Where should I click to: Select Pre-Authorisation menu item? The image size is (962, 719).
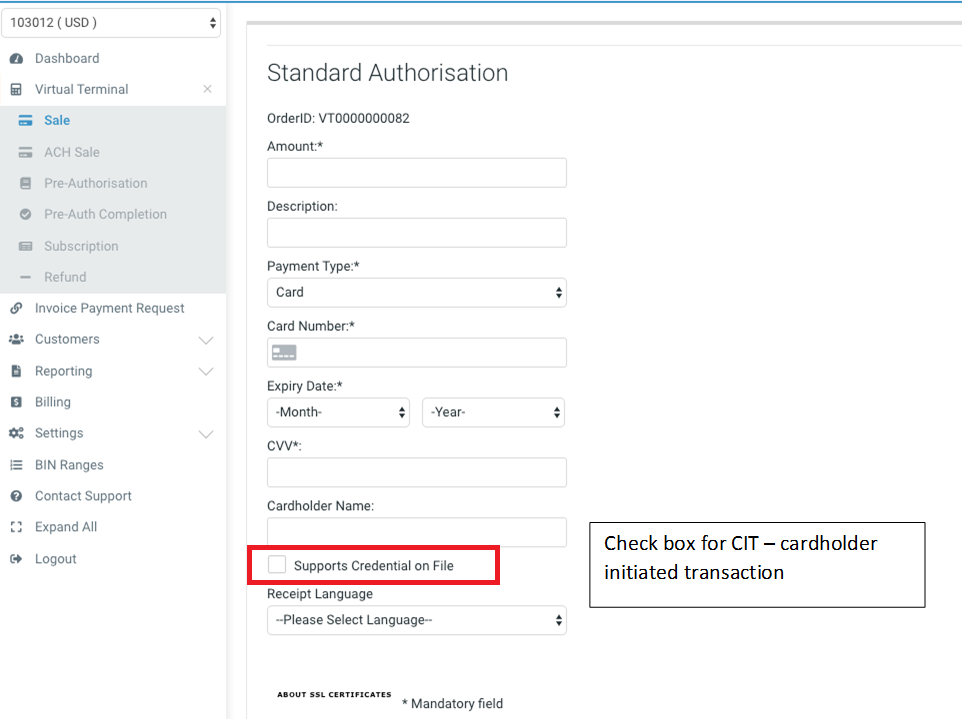95,184
